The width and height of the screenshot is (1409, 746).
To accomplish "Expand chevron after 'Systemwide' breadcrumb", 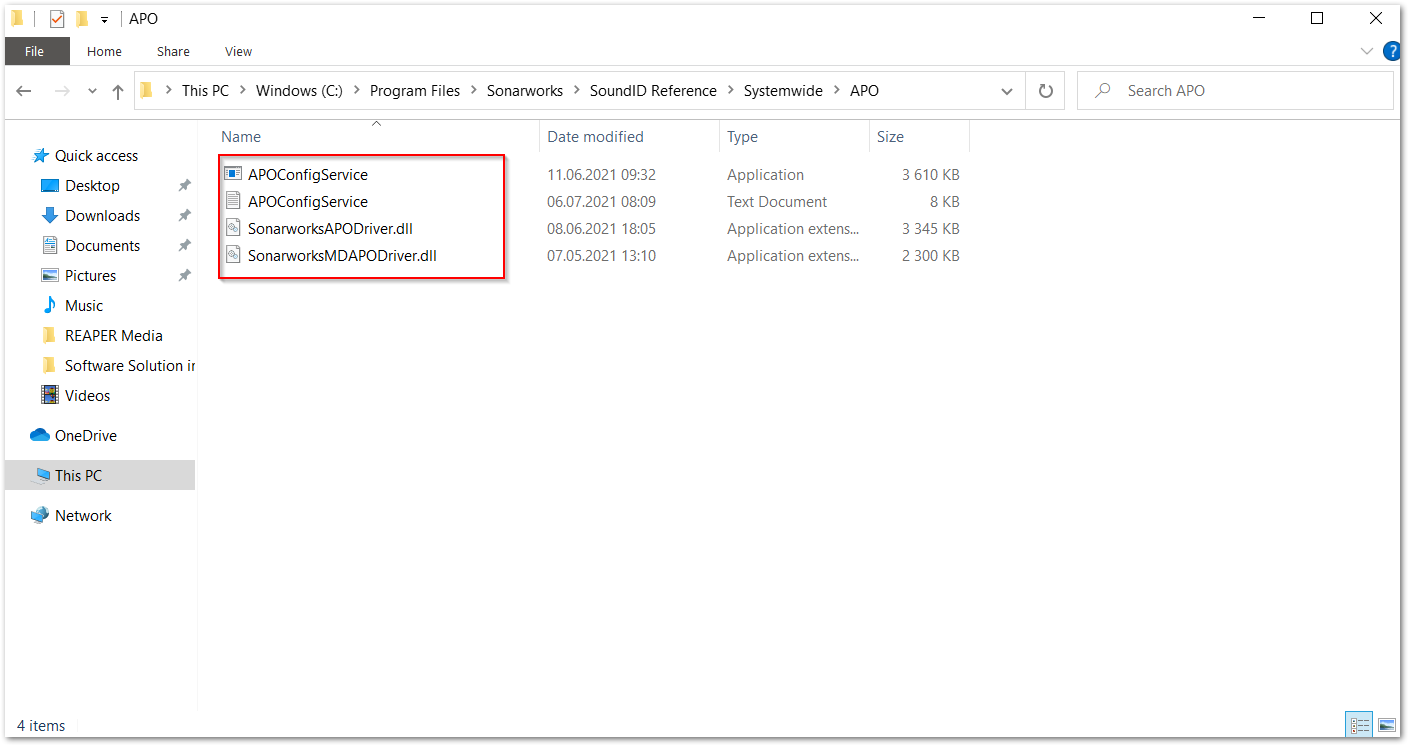I will pyautogui.click(x=836, y=91).
